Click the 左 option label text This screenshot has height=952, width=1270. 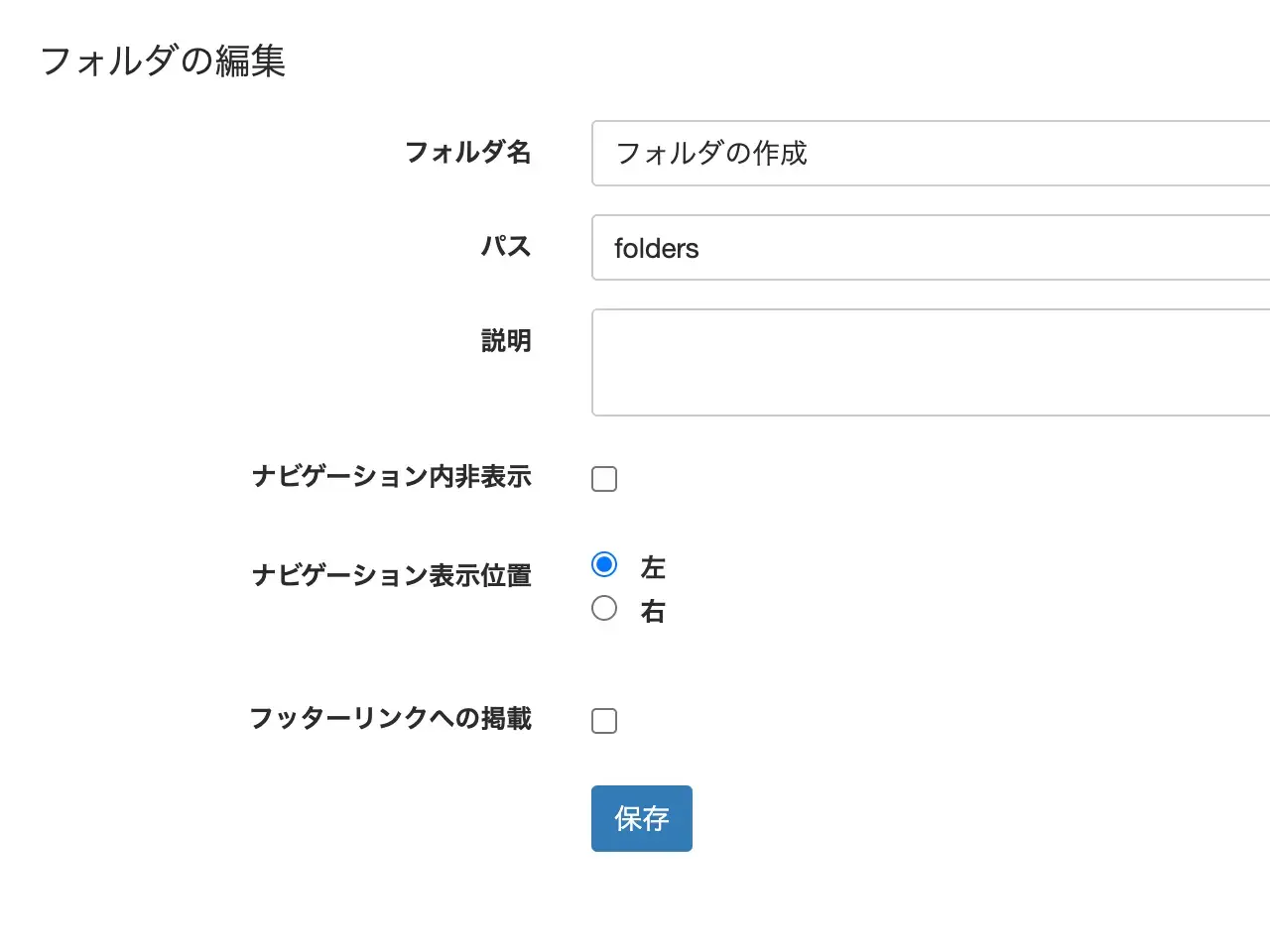tap(653, 568)
